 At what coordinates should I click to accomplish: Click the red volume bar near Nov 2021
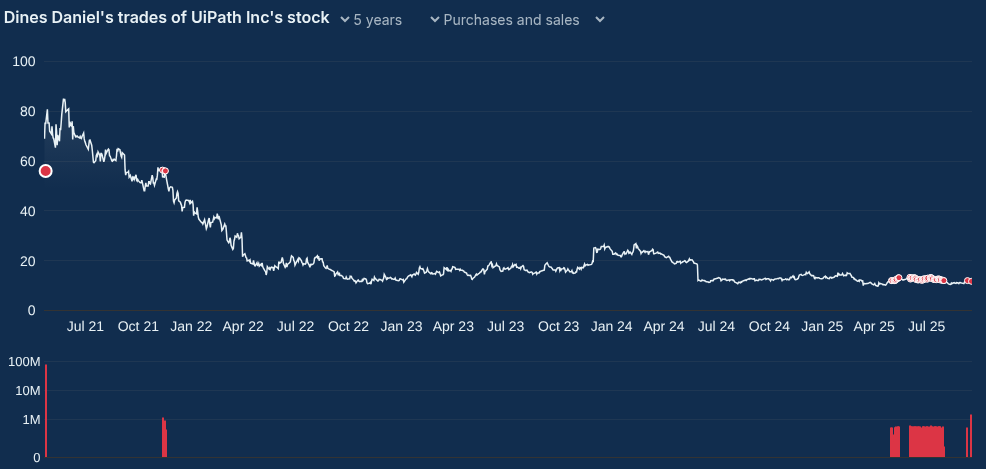pyautogui.click(x=164, y=438)
